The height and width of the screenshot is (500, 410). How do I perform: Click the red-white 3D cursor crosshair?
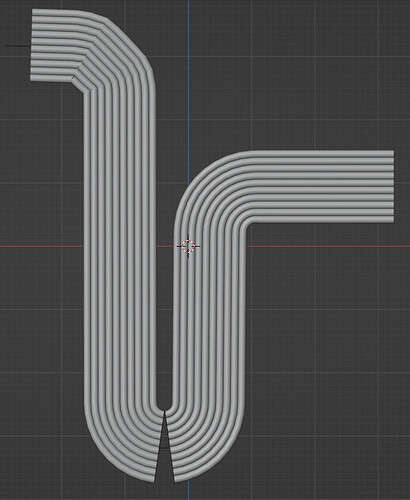189,246
